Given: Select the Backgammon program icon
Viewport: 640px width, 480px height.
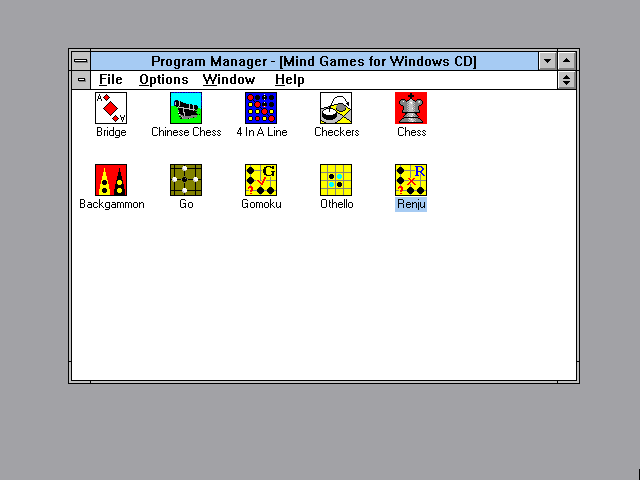Looking at the screenshot, I should tap(111, 180).
